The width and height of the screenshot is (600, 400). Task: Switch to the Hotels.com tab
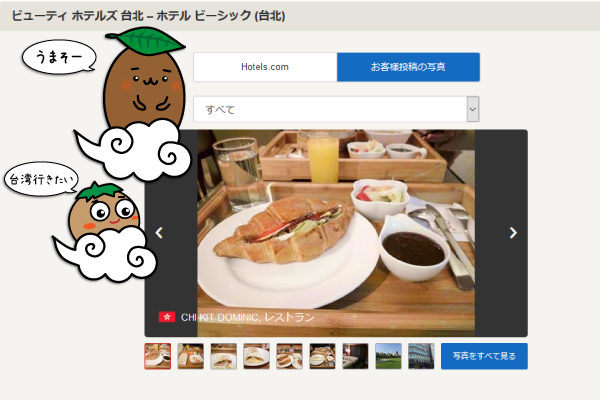[265, 67]
